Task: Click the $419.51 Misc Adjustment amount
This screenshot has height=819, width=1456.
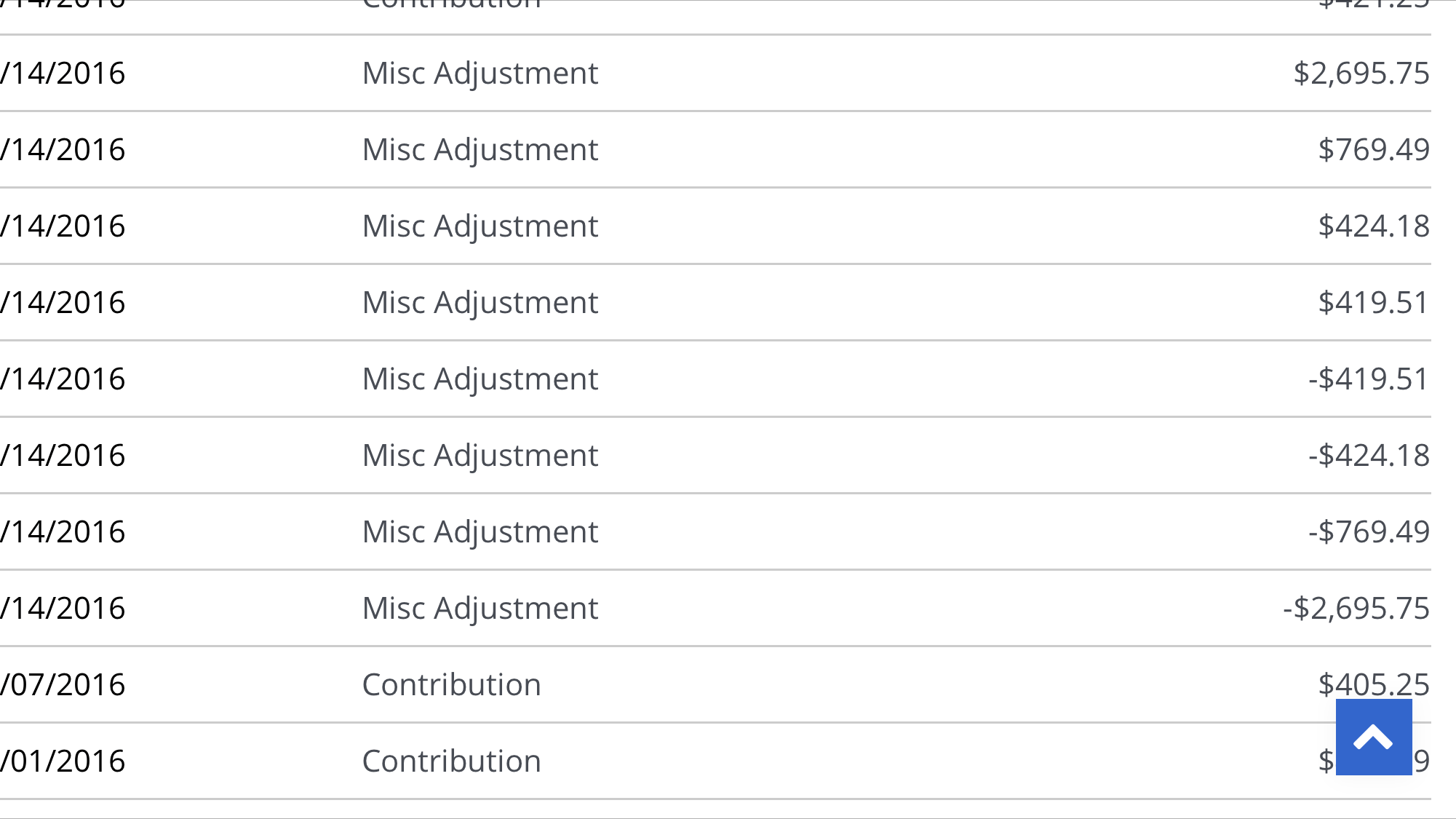Action: pyautogui.click(x=1374, y=302)
